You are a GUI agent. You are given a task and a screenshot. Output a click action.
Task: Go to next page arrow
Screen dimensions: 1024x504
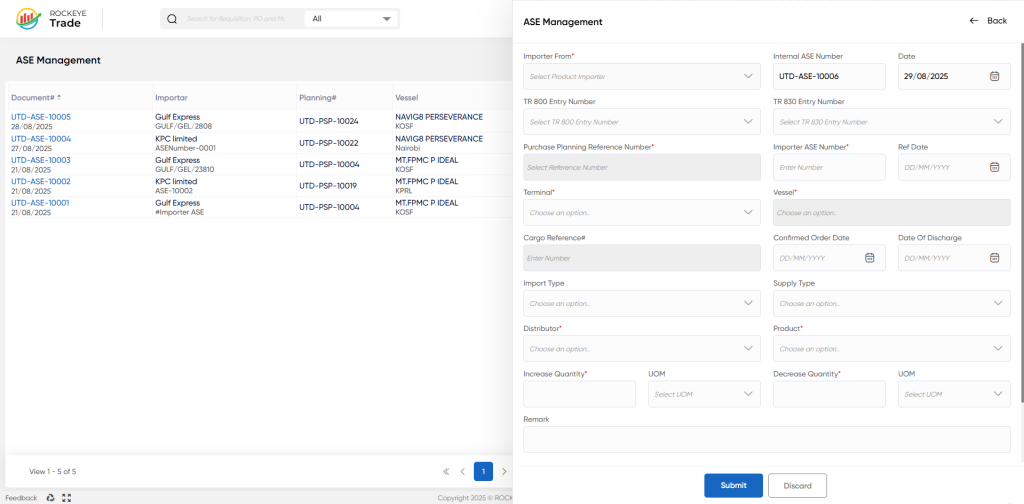point(504,471)
